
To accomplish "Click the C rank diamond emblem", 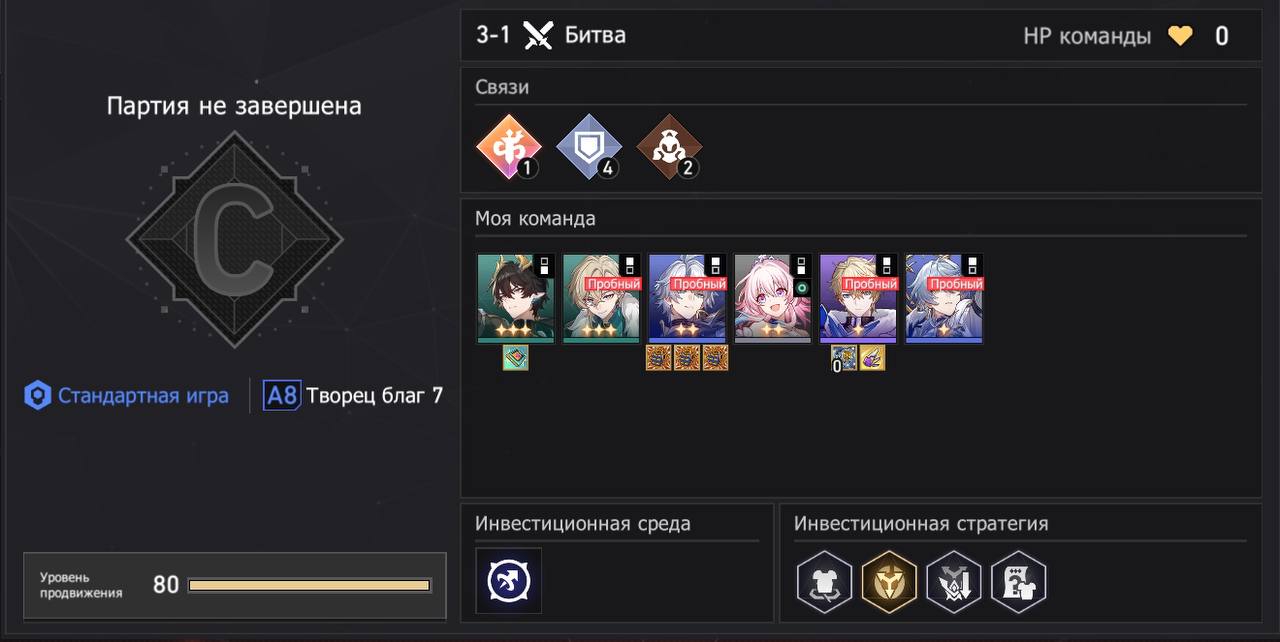I will point(234,240).
